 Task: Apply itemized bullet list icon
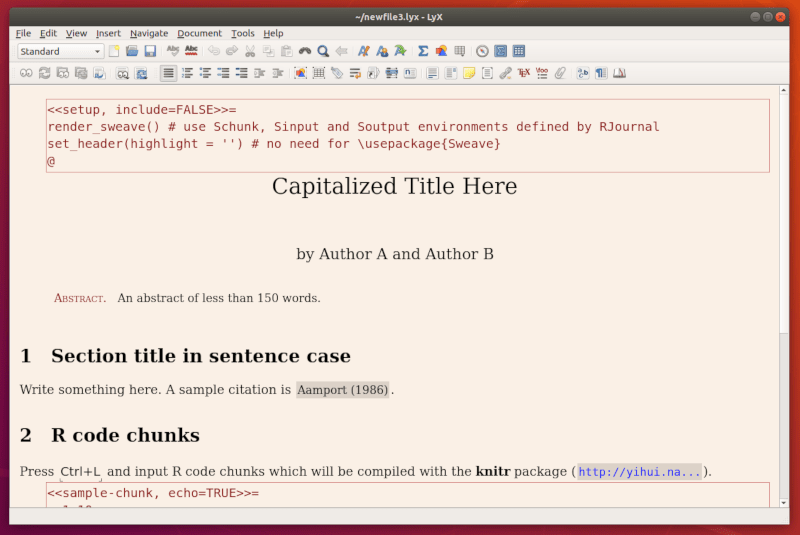[205, 73]
